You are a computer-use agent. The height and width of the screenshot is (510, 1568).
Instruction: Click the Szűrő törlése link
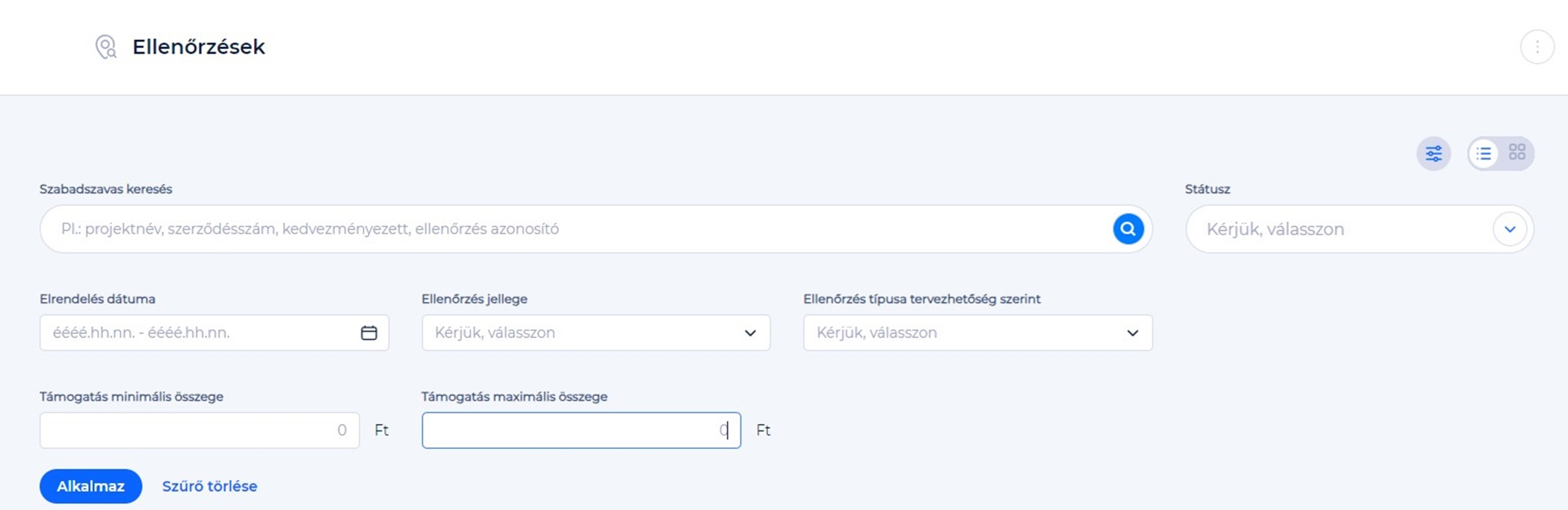(209, 486)
